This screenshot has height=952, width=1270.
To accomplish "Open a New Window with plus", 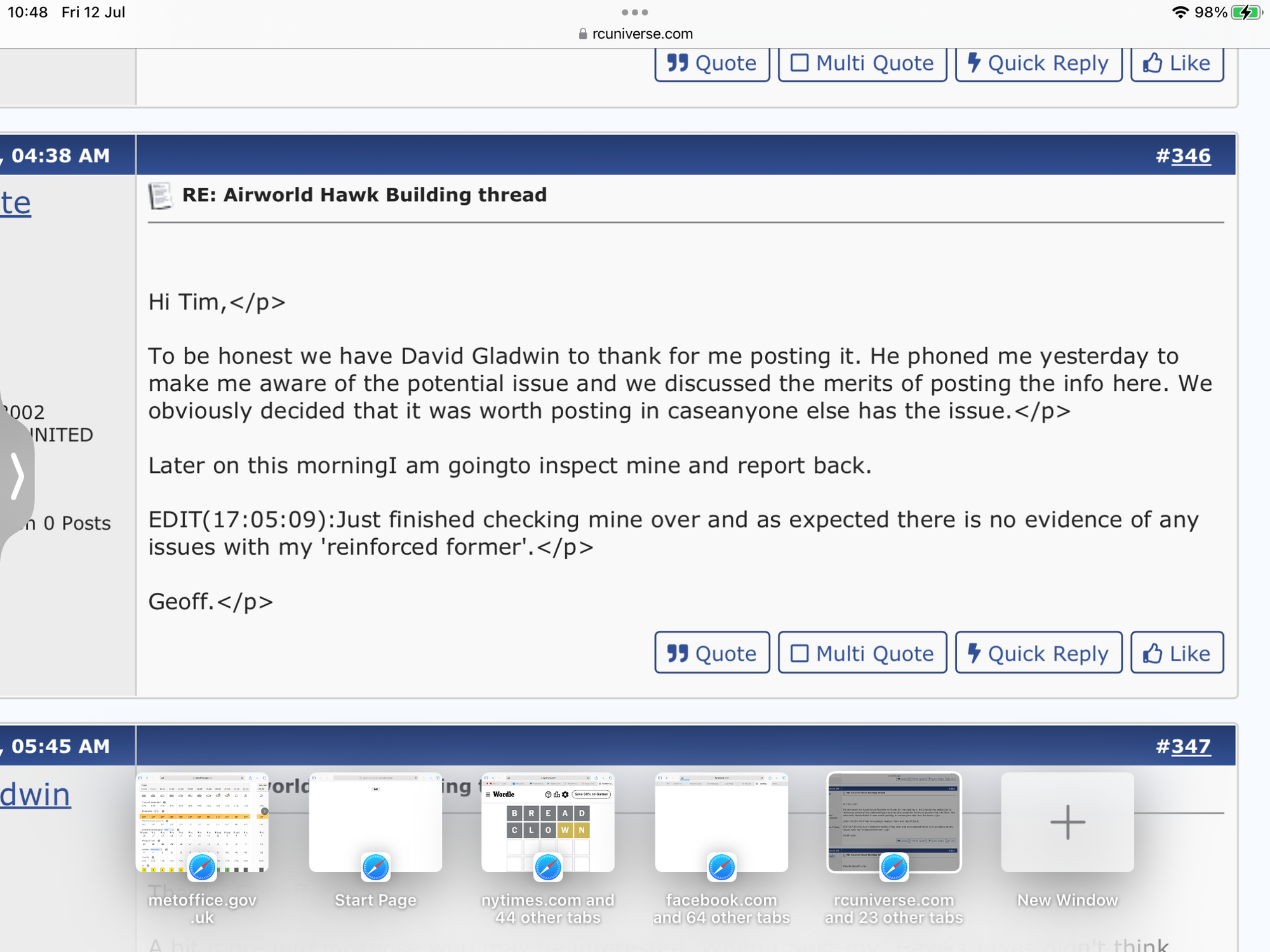I will [x=1067, y=823].
